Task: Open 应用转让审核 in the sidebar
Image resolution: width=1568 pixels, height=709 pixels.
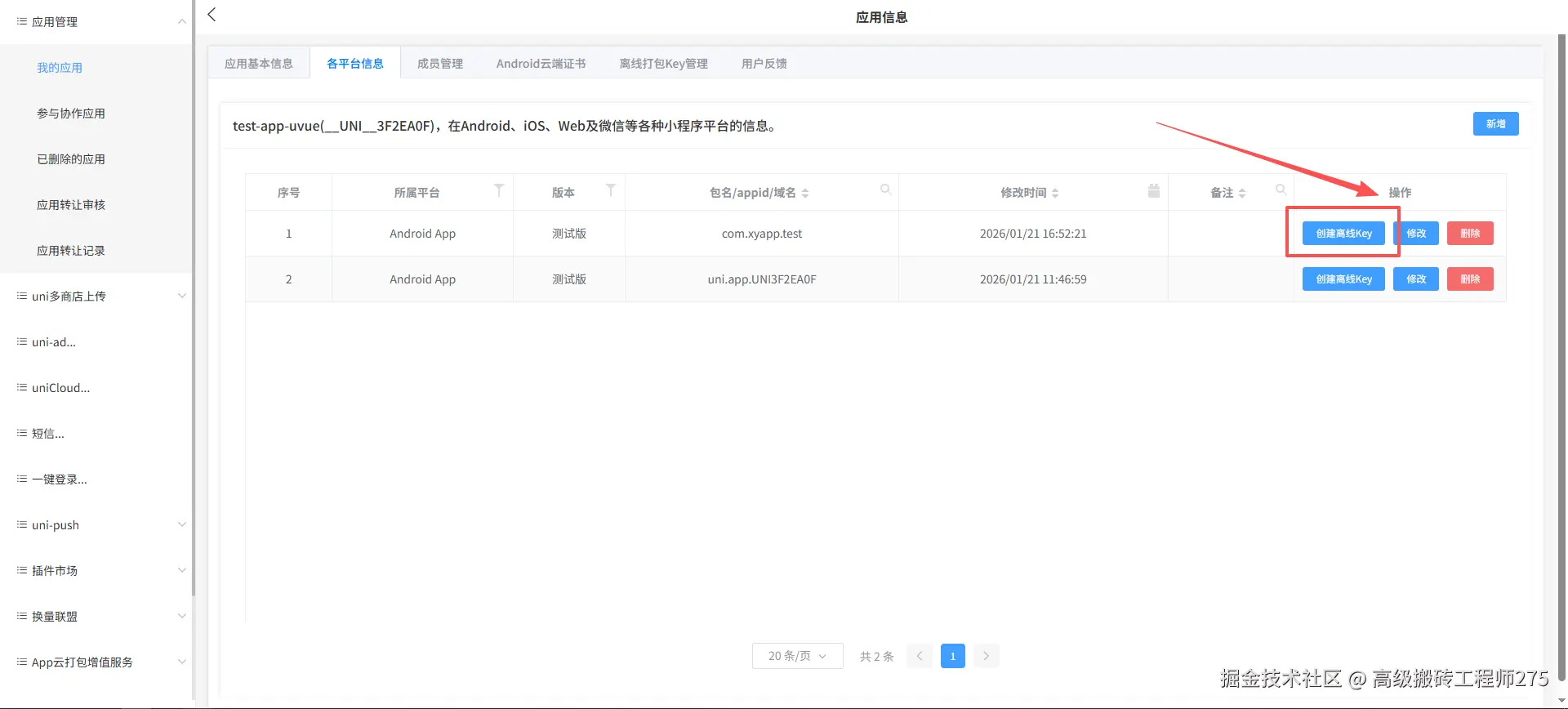Action: 71,205
